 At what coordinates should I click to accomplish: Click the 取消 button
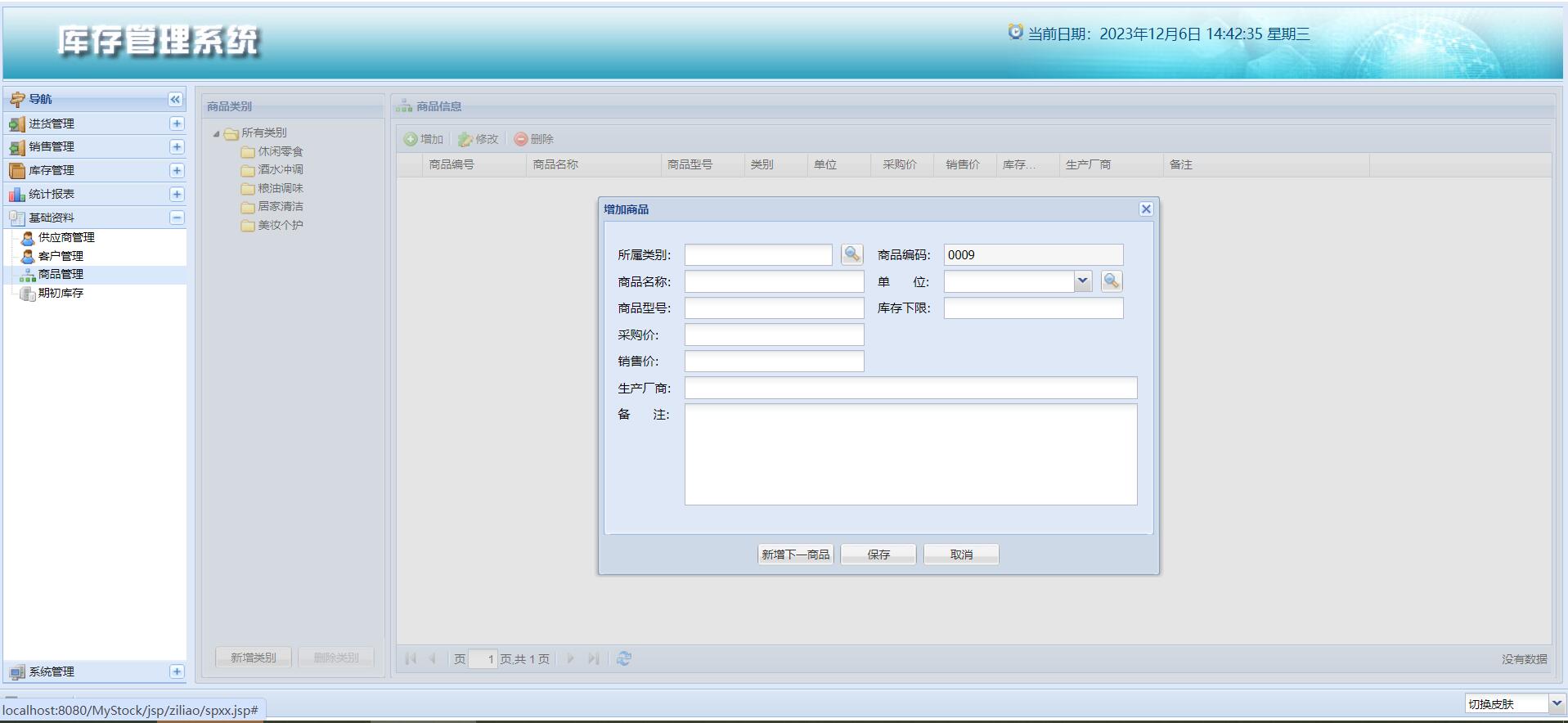click(x=961, y=555)
